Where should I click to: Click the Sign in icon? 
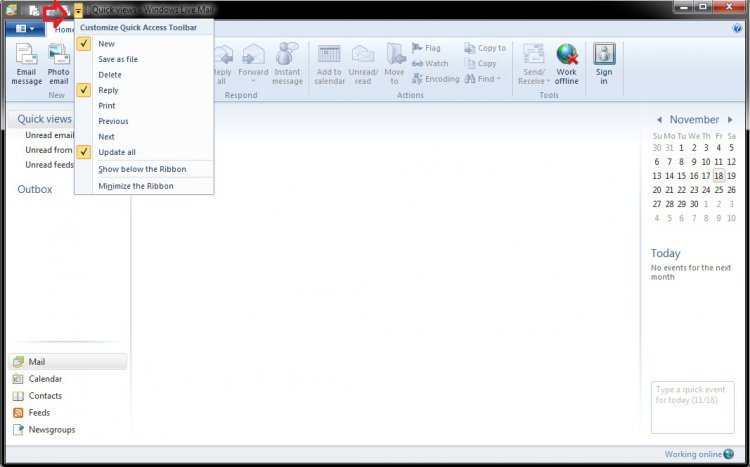point(604,64)
